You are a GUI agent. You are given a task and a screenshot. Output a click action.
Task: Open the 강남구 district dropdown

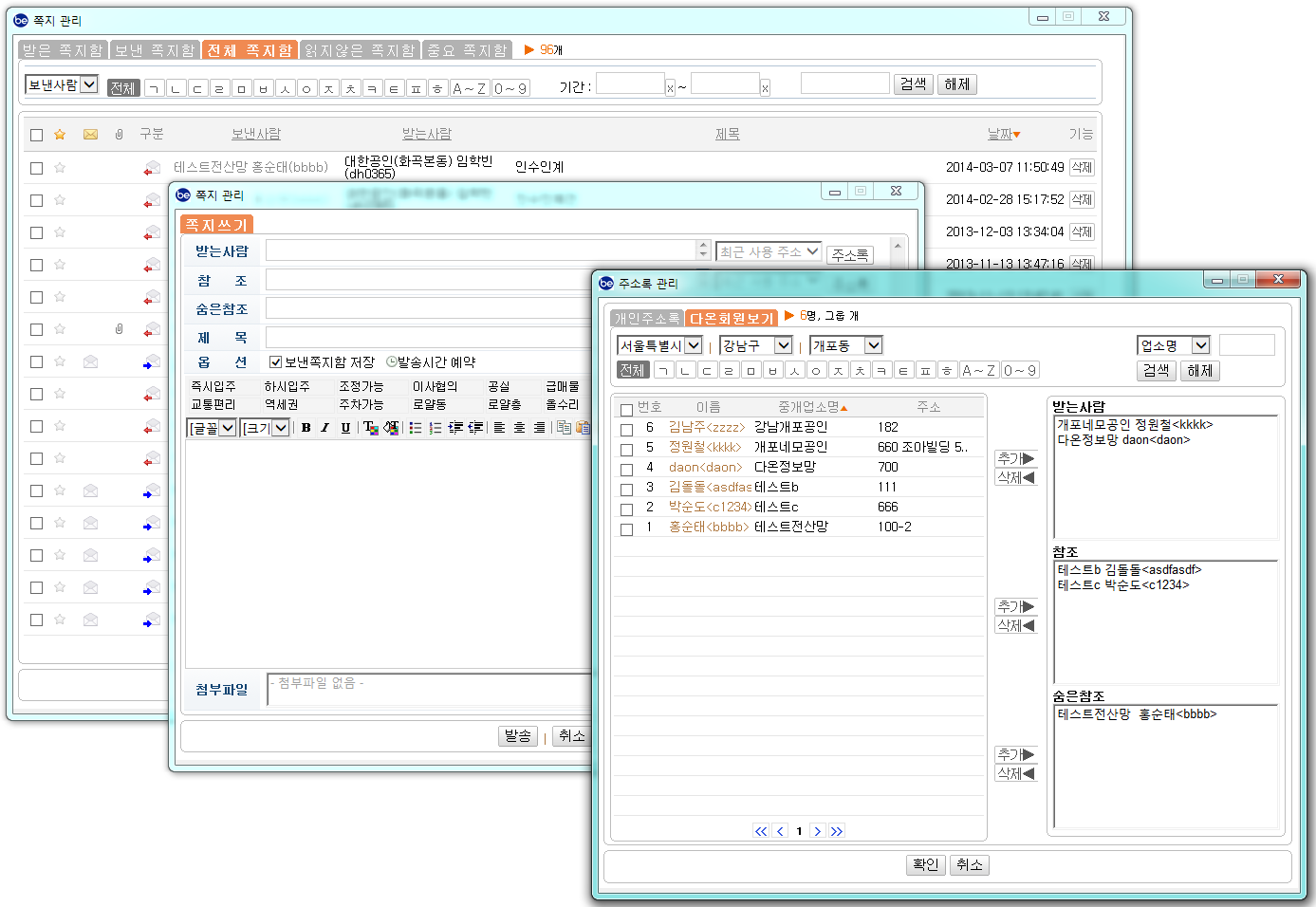coord(783,345)
